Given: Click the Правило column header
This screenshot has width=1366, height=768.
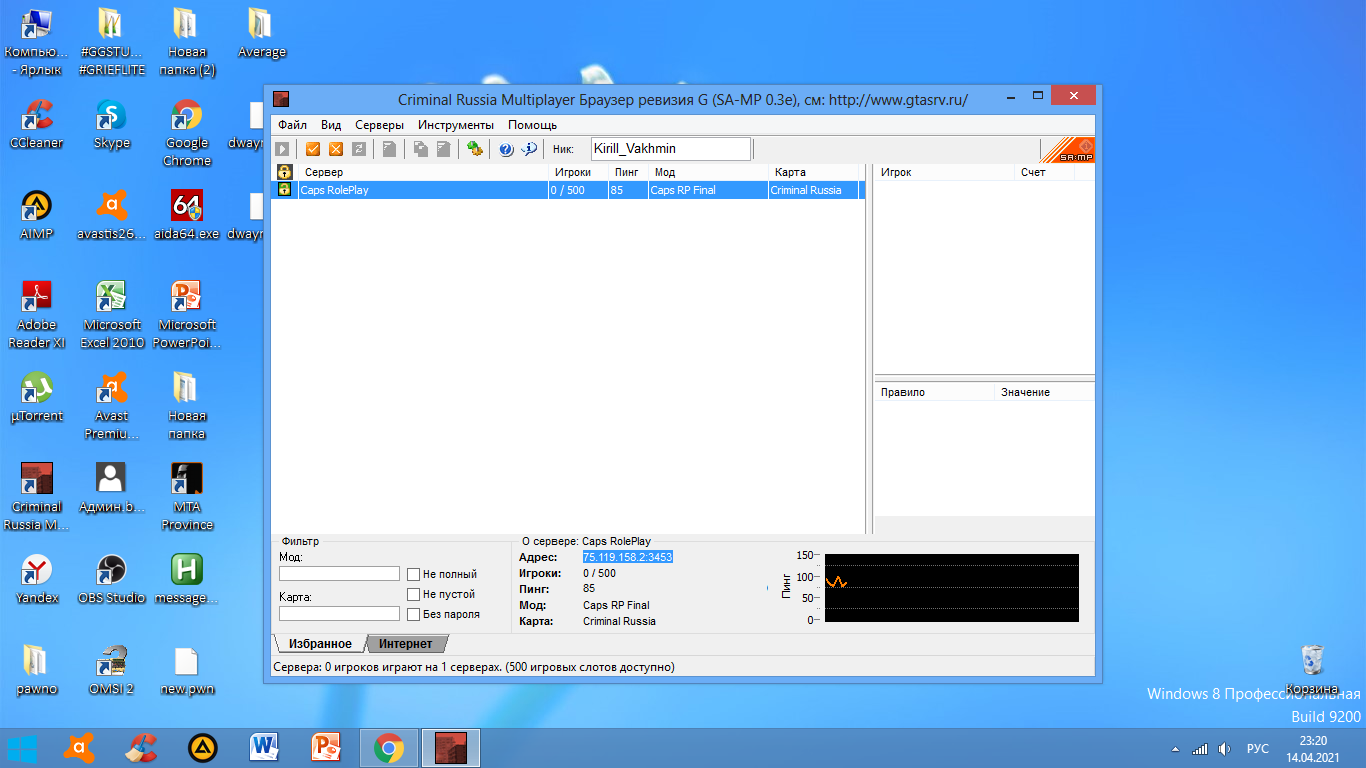Looking at the screenshot, I should (x=934, y=392).
